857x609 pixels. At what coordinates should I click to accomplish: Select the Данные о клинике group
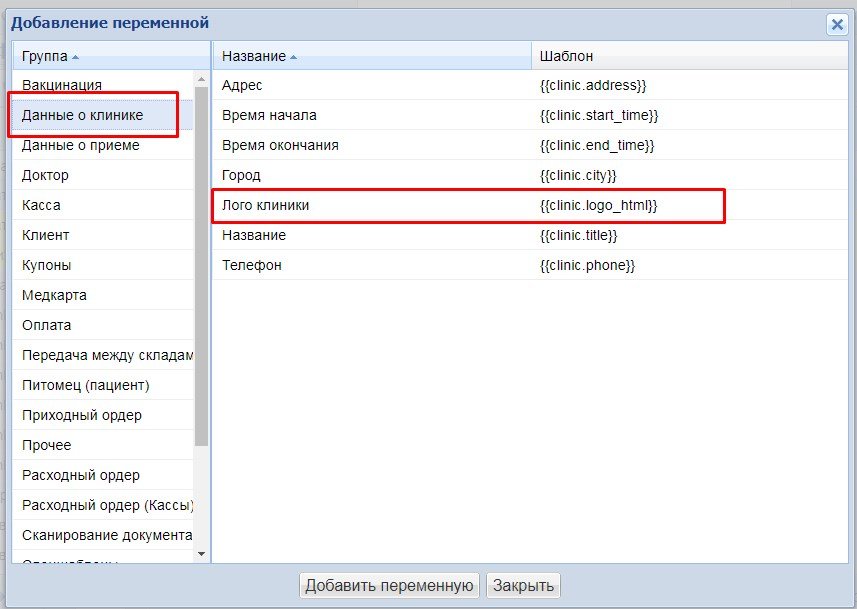point(82,115)
